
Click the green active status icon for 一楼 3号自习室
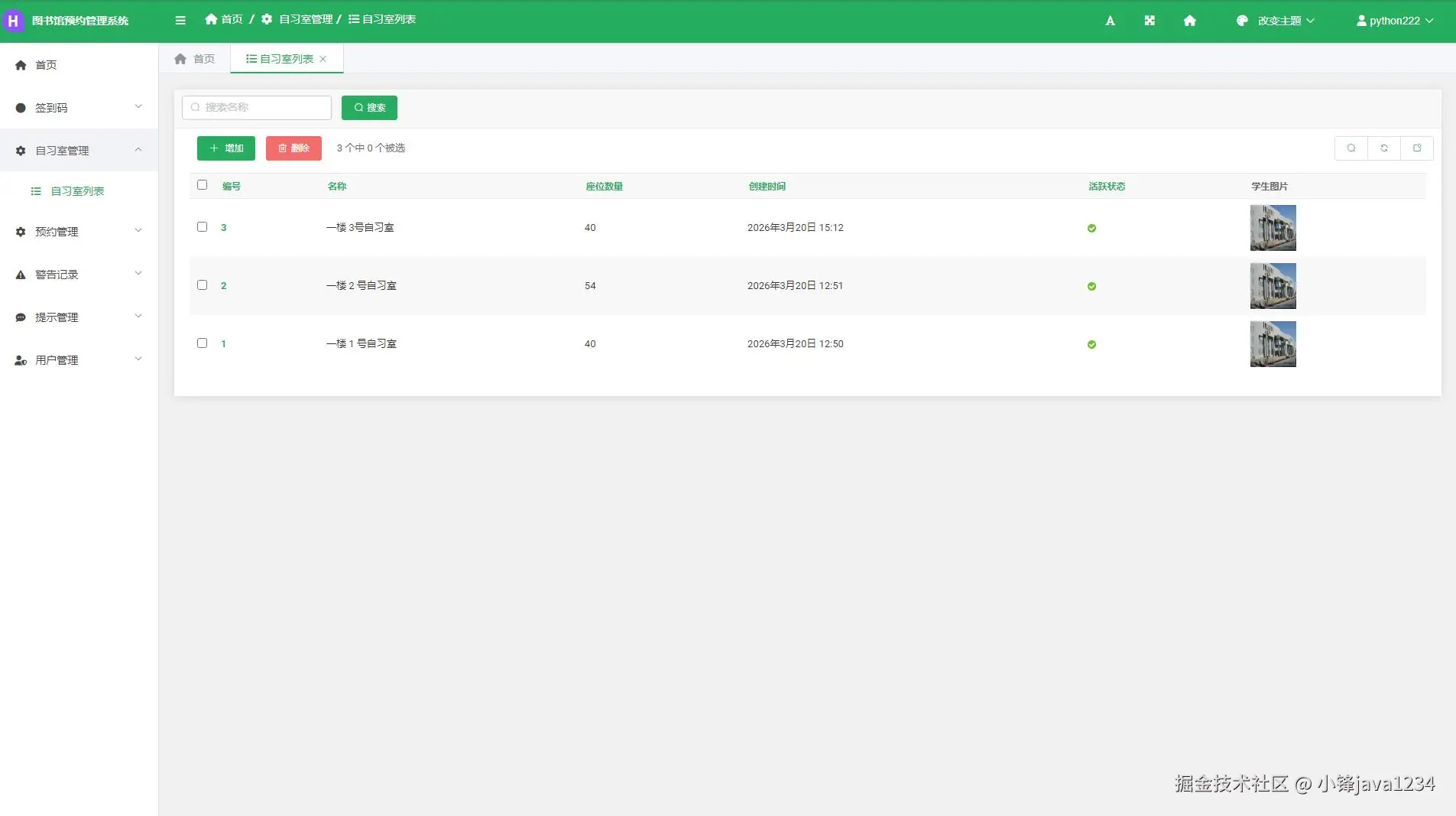1091,228
